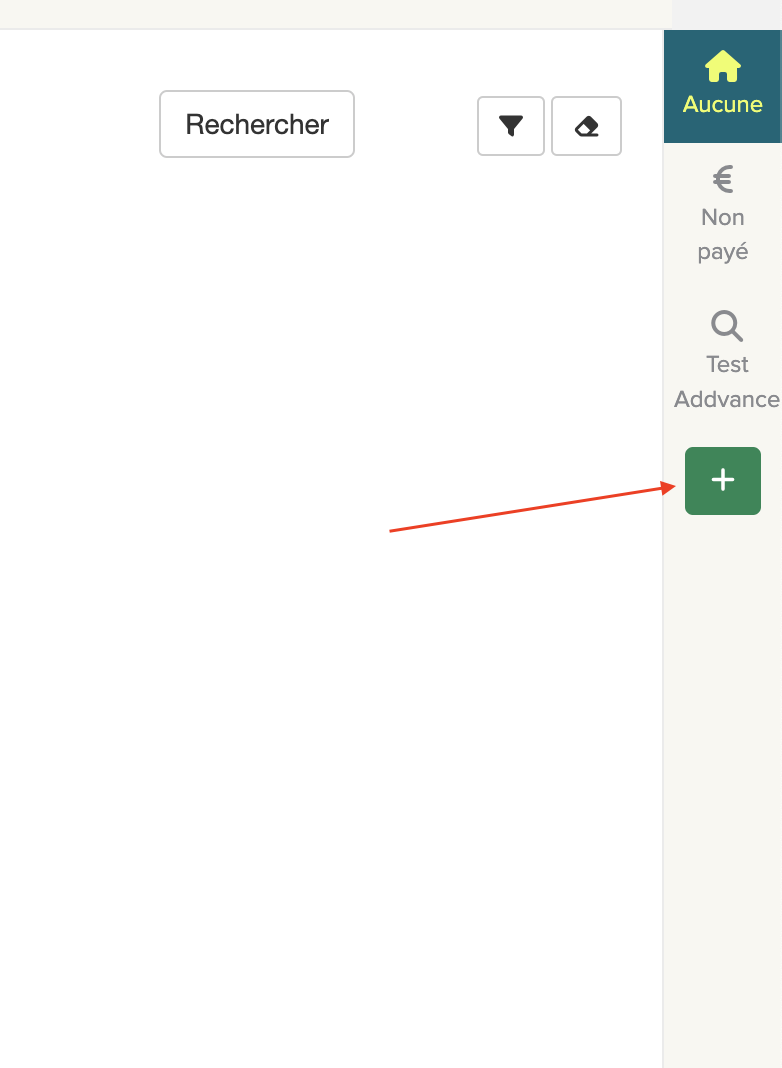Click the euro symbol icon
The width and height of the screenshot is (782, 1068).
(x=723, y=179)
